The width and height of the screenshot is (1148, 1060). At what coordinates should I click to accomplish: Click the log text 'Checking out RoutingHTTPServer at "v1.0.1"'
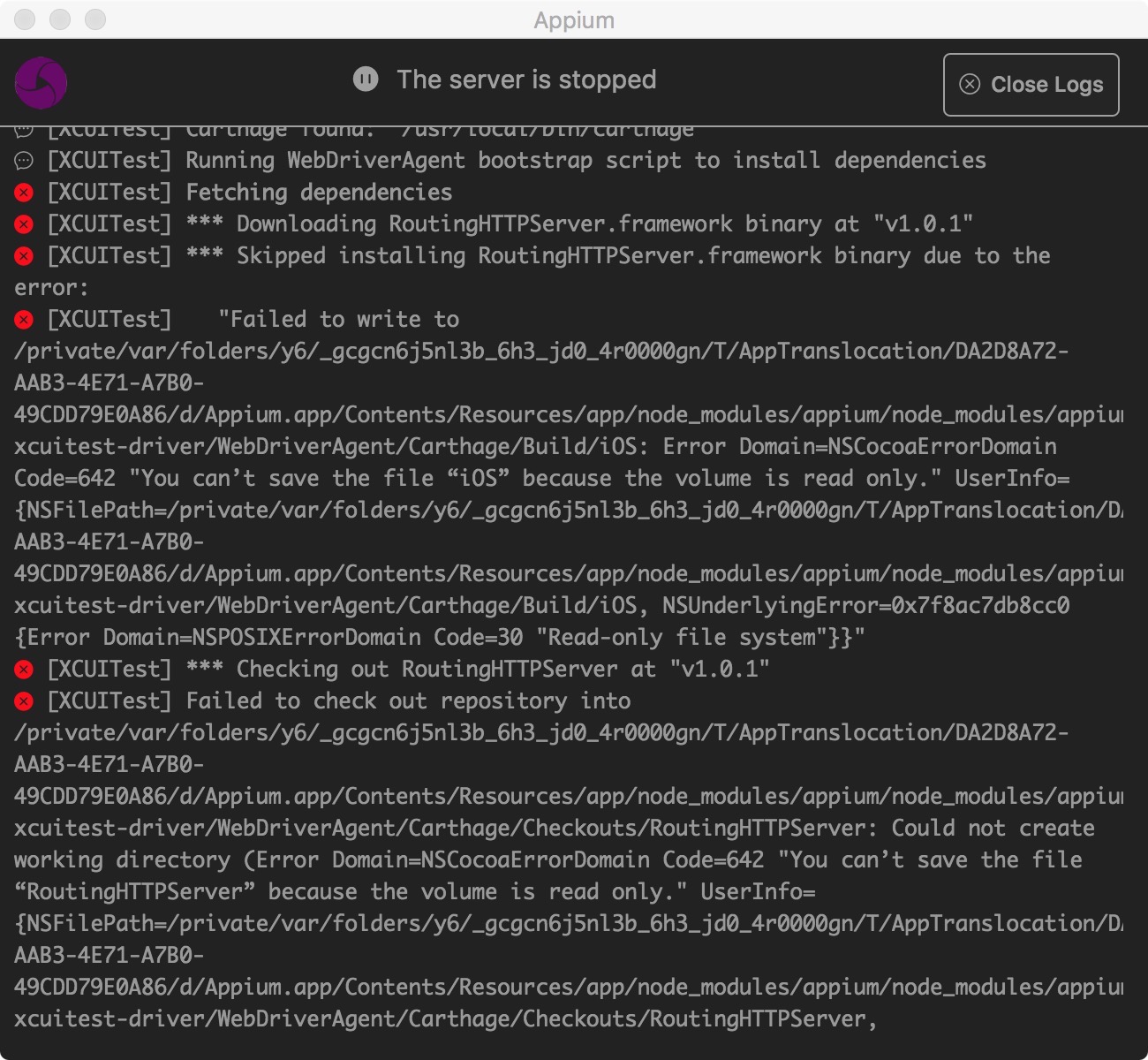(503, 670)
